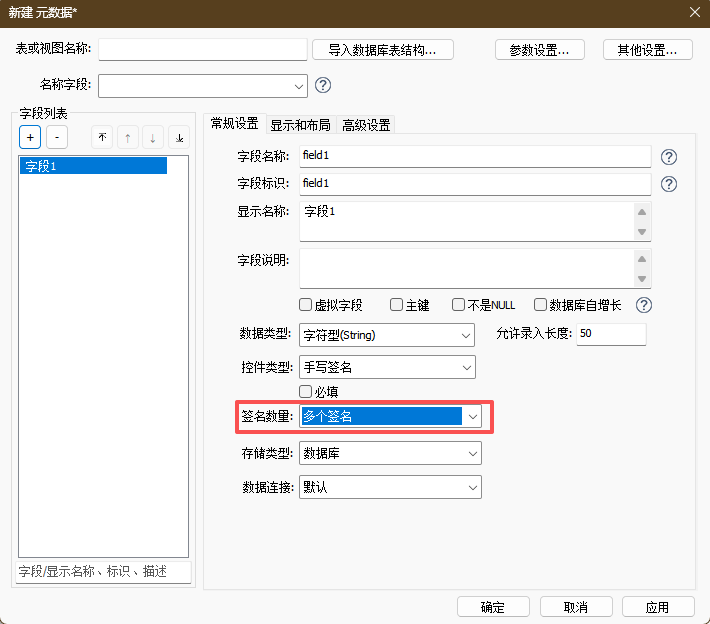Click the add field plus button

(30, 137)
